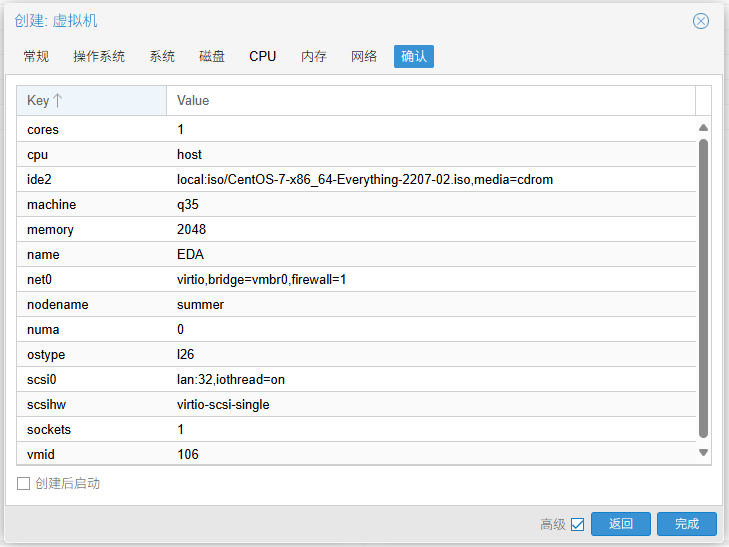Click the scroll up arrow in table
The height and width of the screenshot is (547, 729).
pos(703,128)
